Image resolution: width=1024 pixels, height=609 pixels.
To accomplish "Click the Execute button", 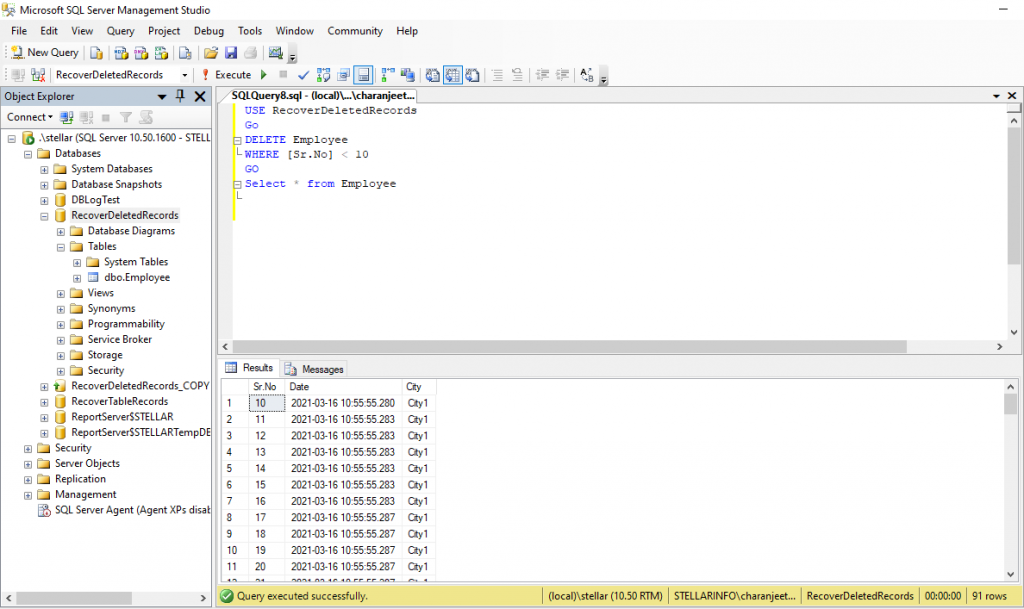I will pyautogui.click(x=226, y=75).
